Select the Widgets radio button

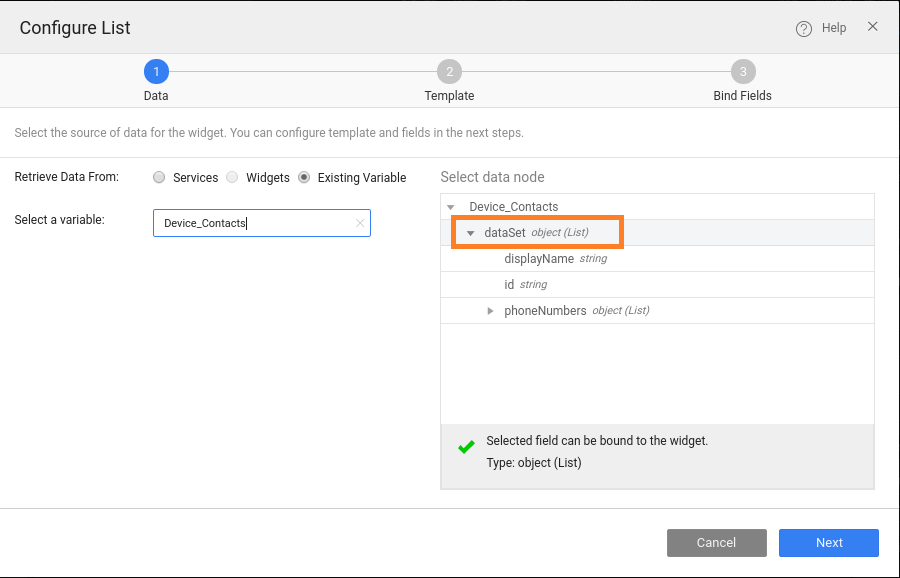point(232,178)
